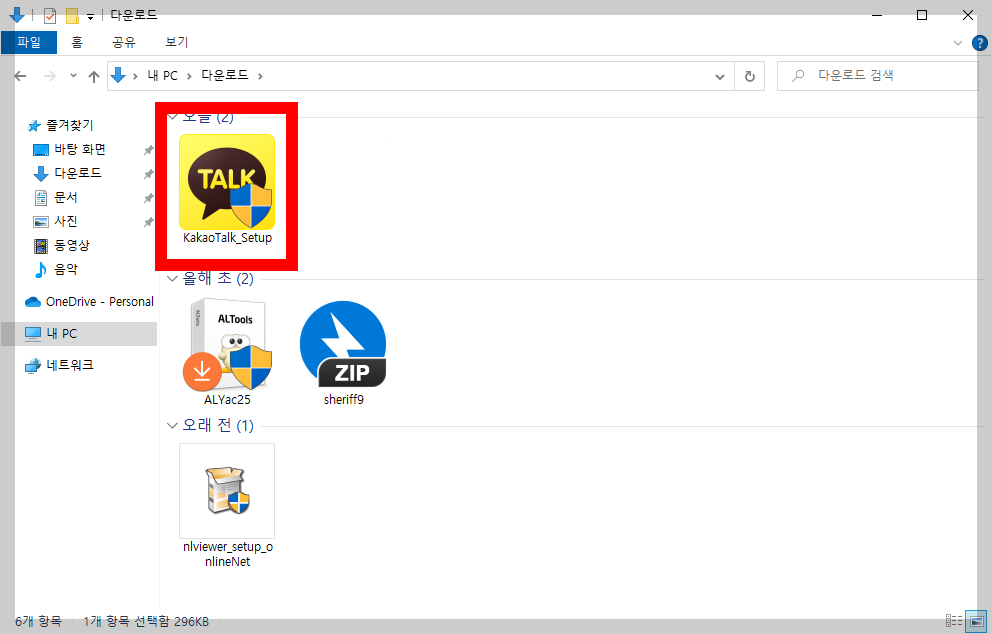
Task: Collapse the 오늘 (2) group
Action: coord(172,116)
